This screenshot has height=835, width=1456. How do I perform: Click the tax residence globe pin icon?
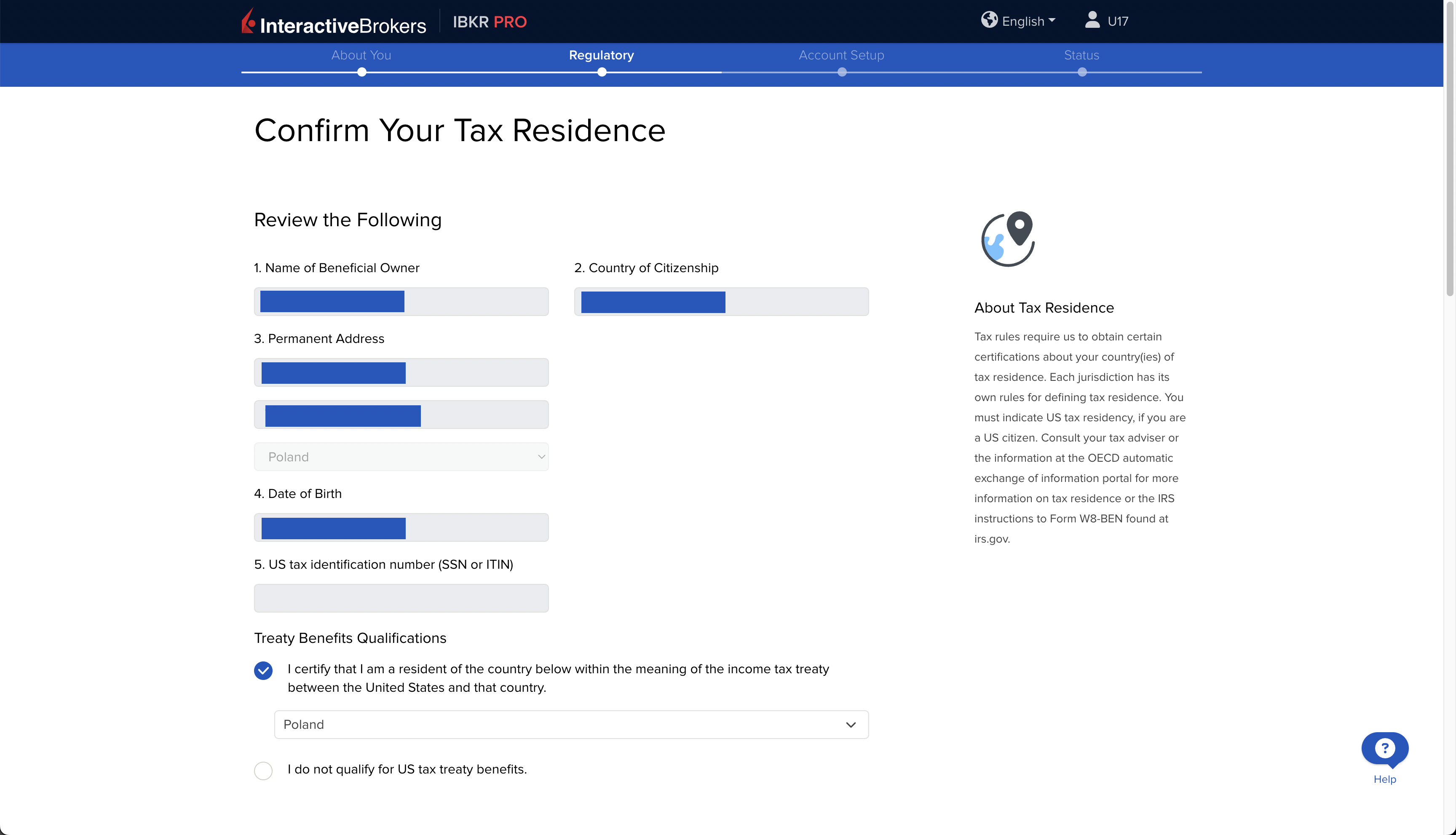click(x=1008, y=238)
